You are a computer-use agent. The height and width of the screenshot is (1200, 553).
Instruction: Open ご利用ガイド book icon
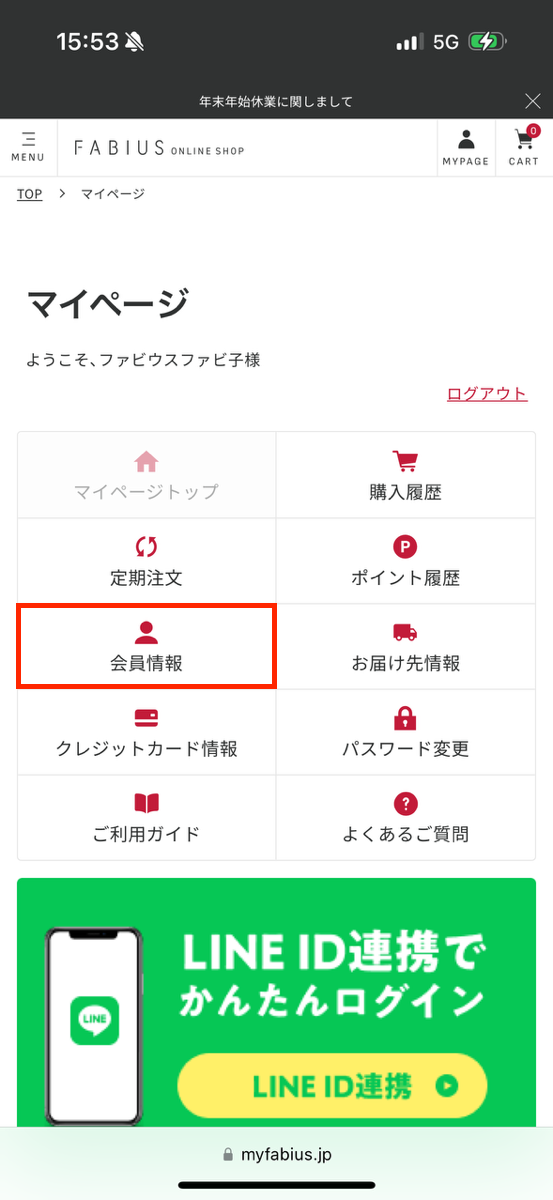(x=146, y=803)
